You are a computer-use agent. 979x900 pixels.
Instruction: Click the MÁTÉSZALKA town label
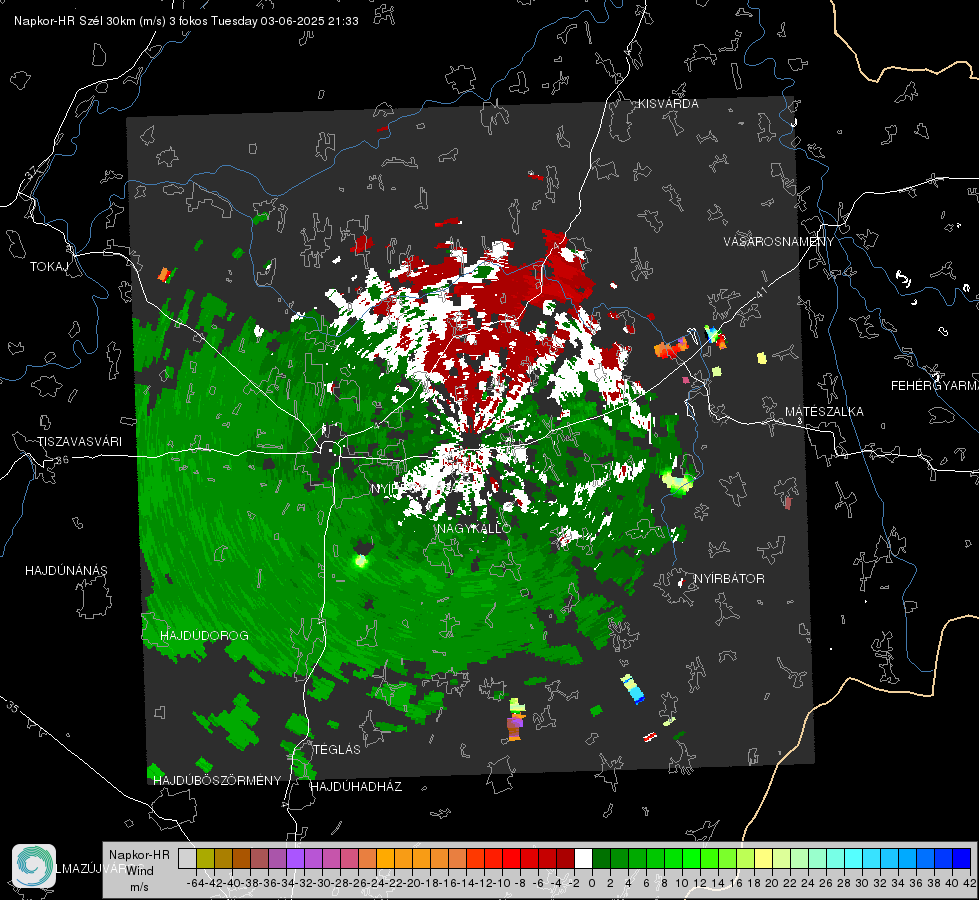[824, 412]
